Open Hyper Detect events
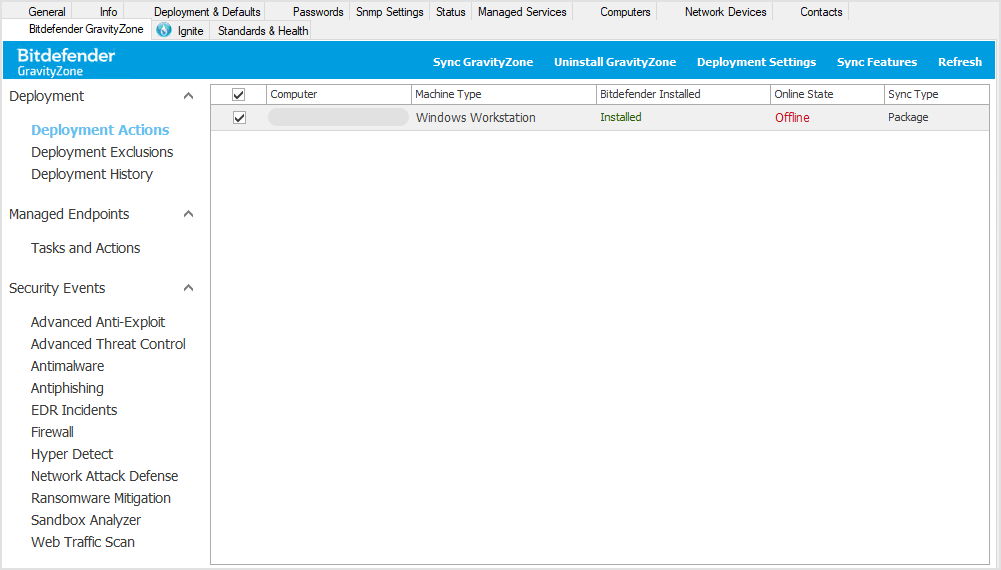The height and width of the screenshot is (570, 1001). pos(72,454)
